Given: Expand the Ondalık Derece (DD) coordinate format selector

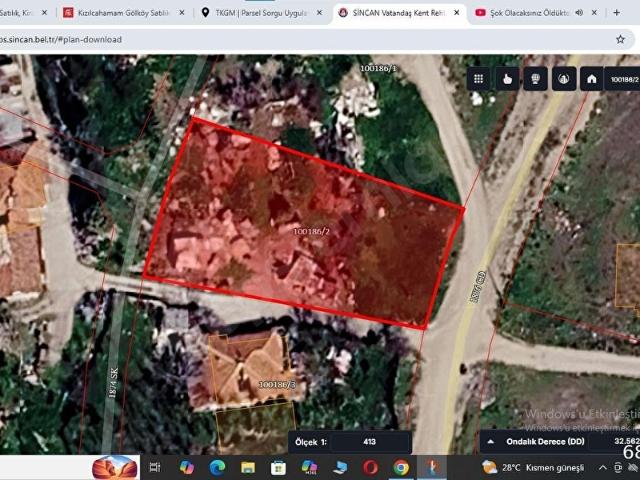Looking at the screenshot, I should [491, 442].
